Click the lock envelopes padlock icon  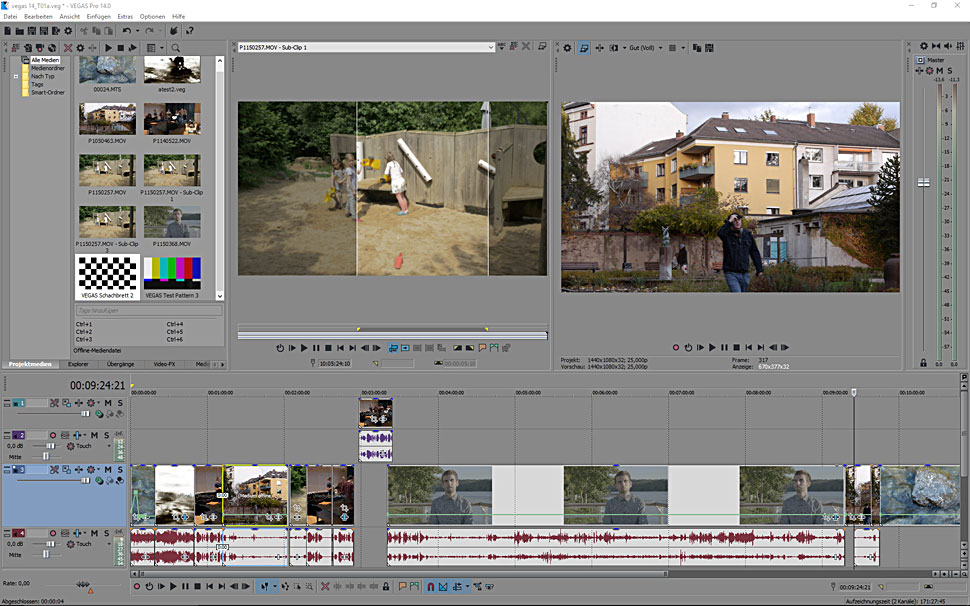coord(385,586)
